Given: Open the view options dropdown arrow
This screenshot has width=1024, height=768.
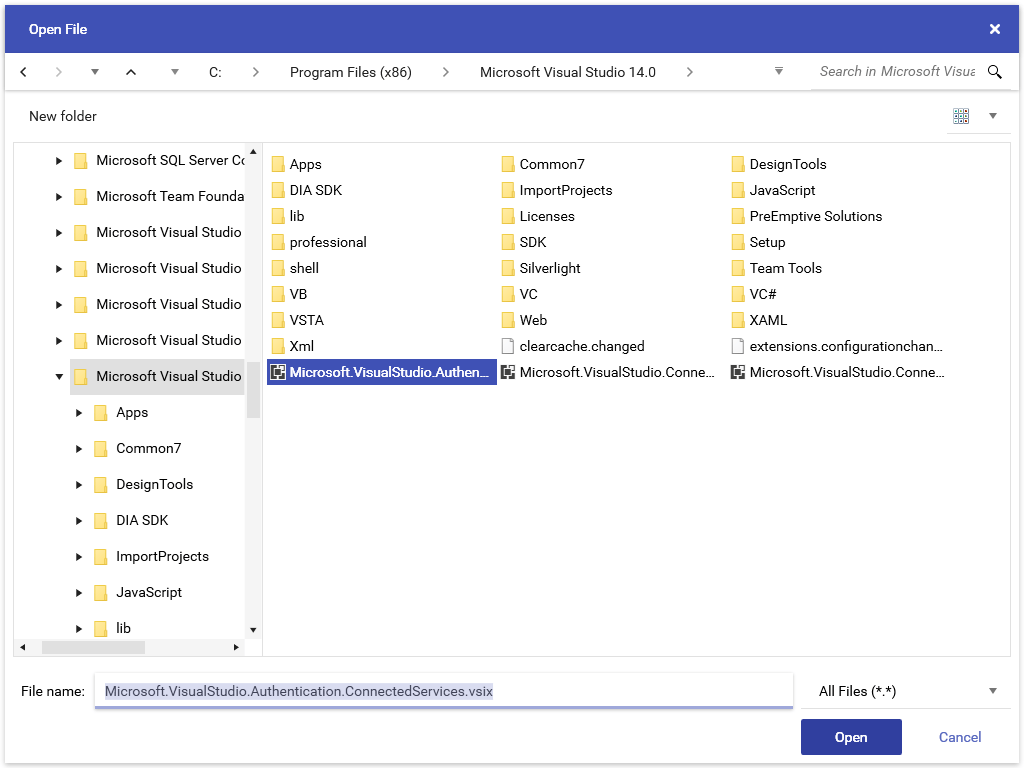Looking at the screenshot, I should tap(993, 116).
